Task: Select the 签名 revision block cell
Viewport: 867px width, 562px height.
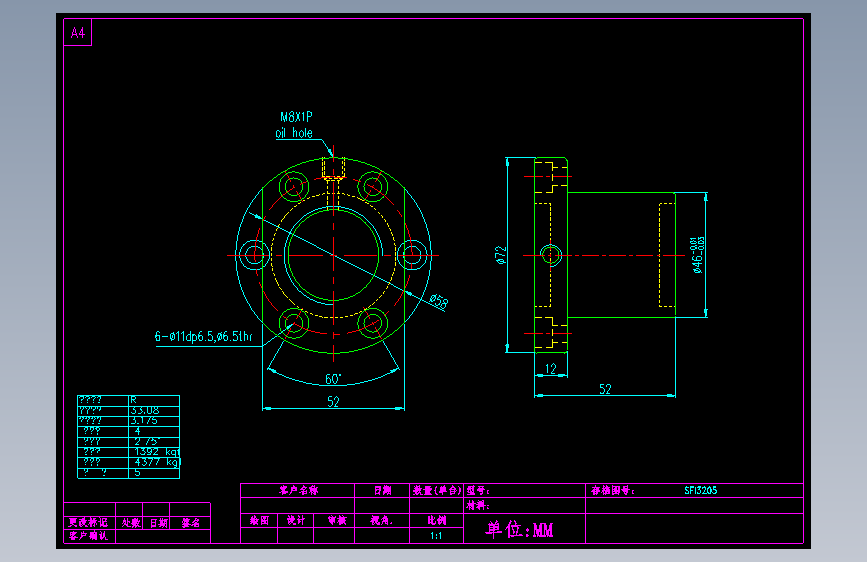Action: pyautogui.click(x=191, y=523)
